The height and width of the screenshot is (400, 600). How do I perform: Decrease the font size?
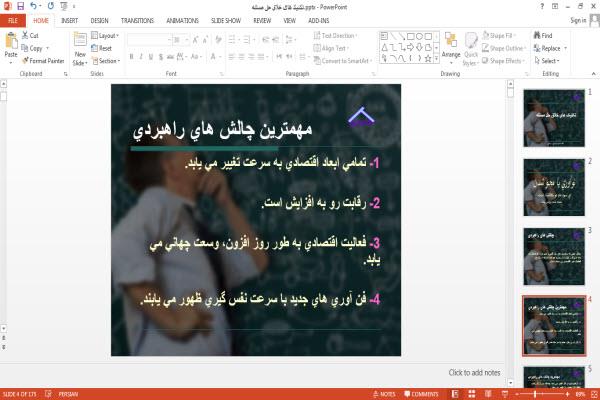[x=205, y=40]
